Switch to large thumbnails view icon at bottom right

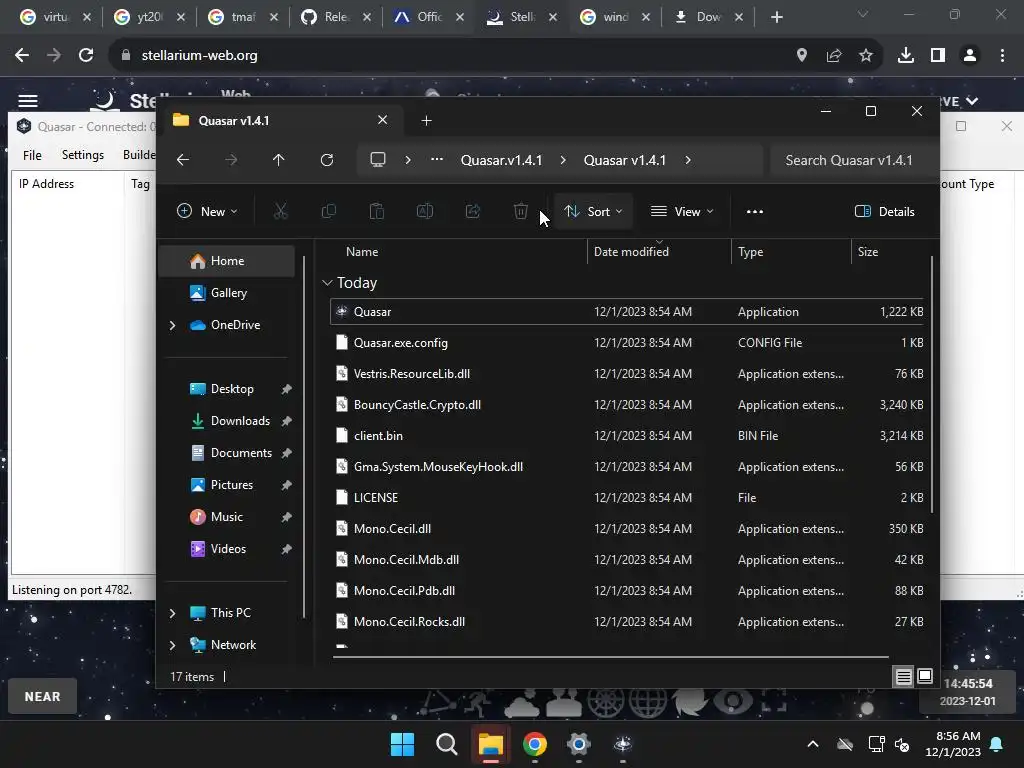click(925, 676)
